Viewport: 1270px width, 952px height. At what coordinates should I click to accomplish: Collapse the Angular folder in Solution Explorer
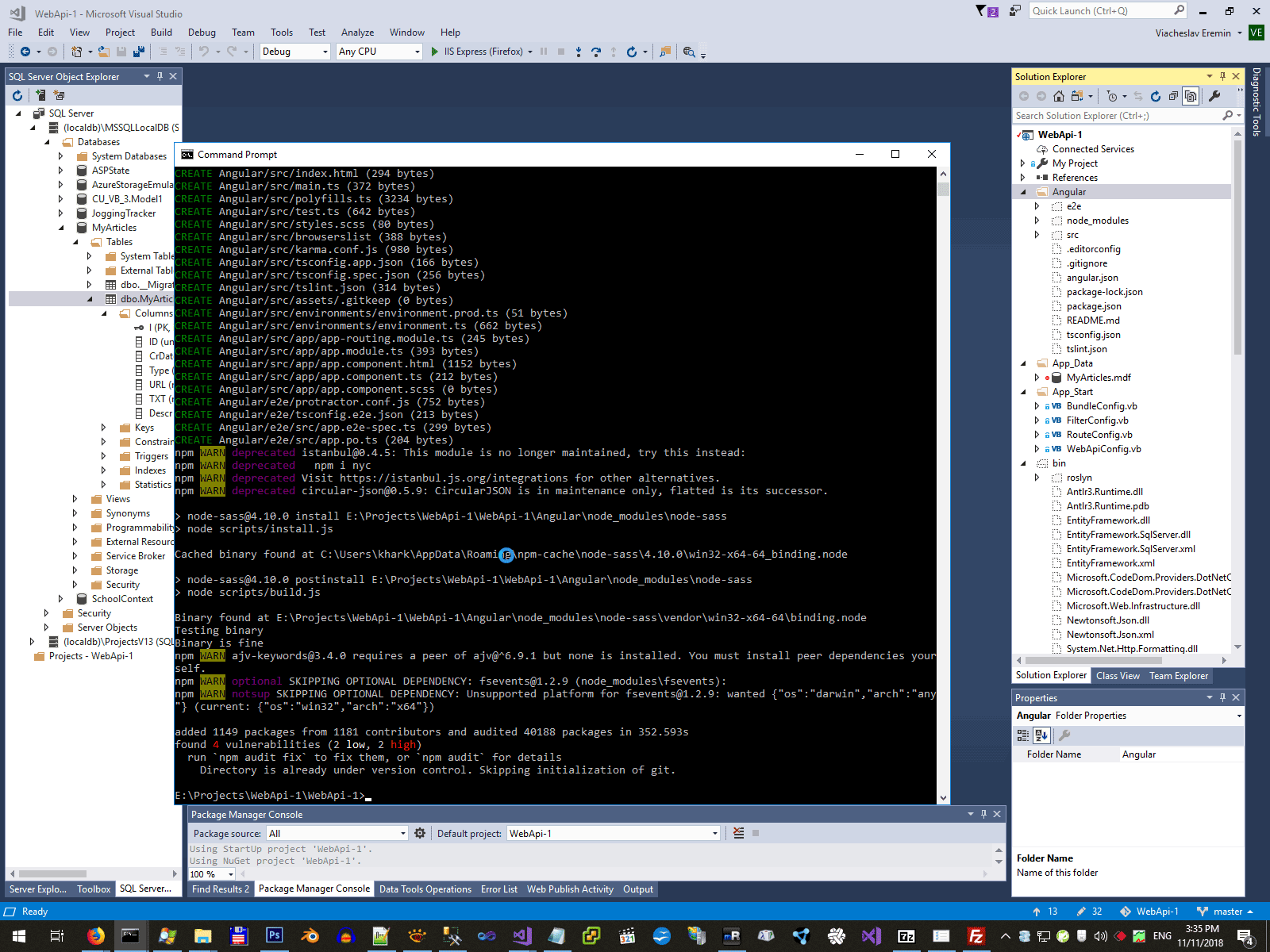pos(1023,192)
